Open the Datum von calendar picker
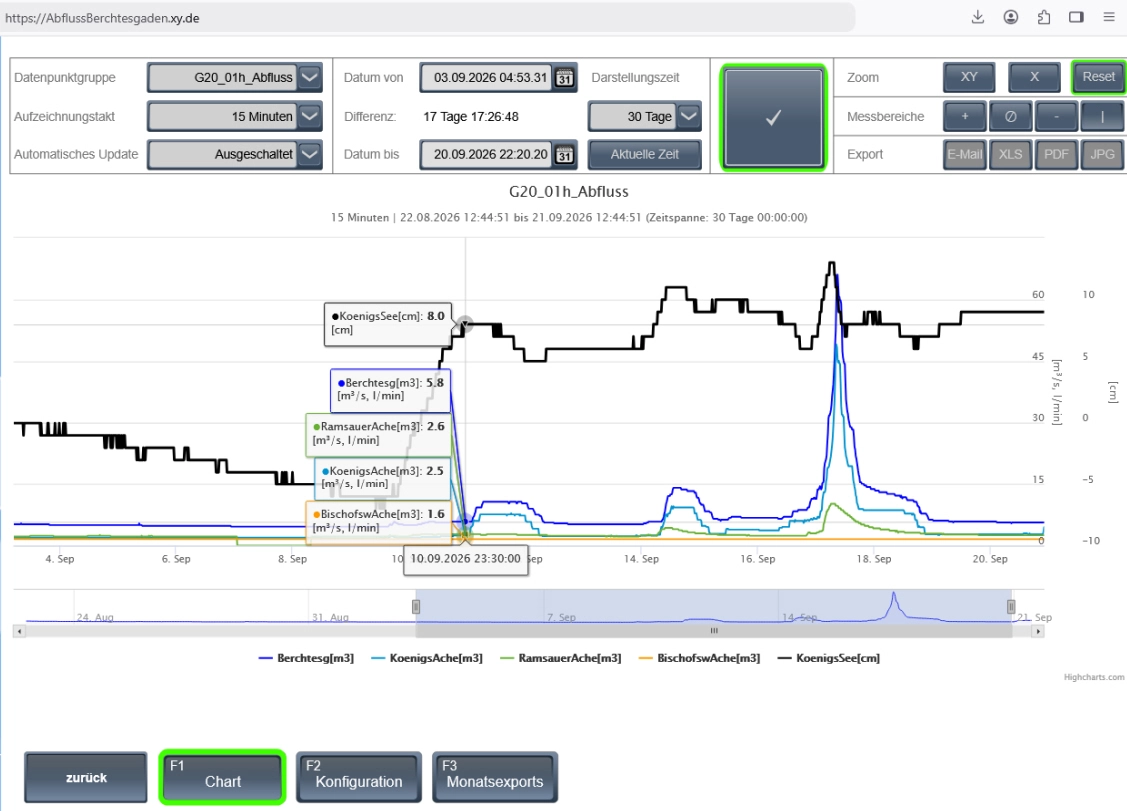The width and height of the screenshot is (1127, 811). coord(565,78)
